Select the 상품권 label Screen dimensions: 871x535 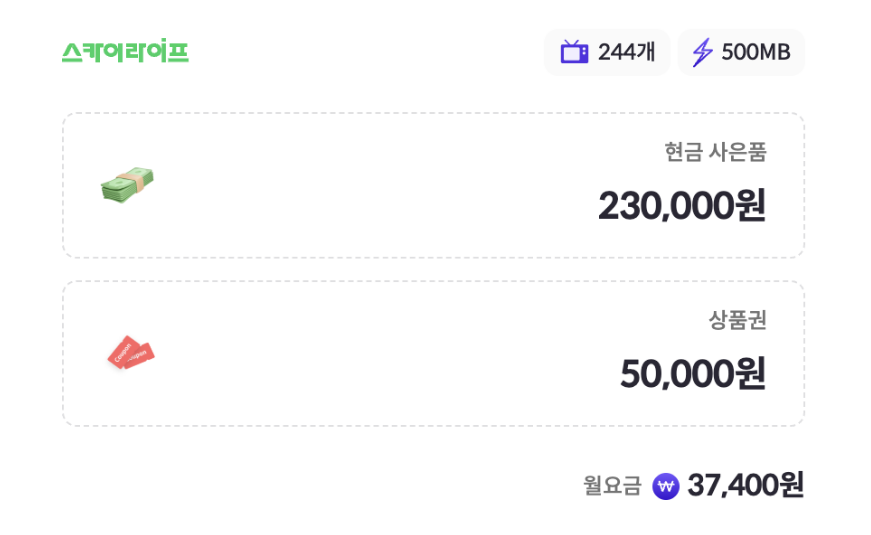tap(737, 321)
